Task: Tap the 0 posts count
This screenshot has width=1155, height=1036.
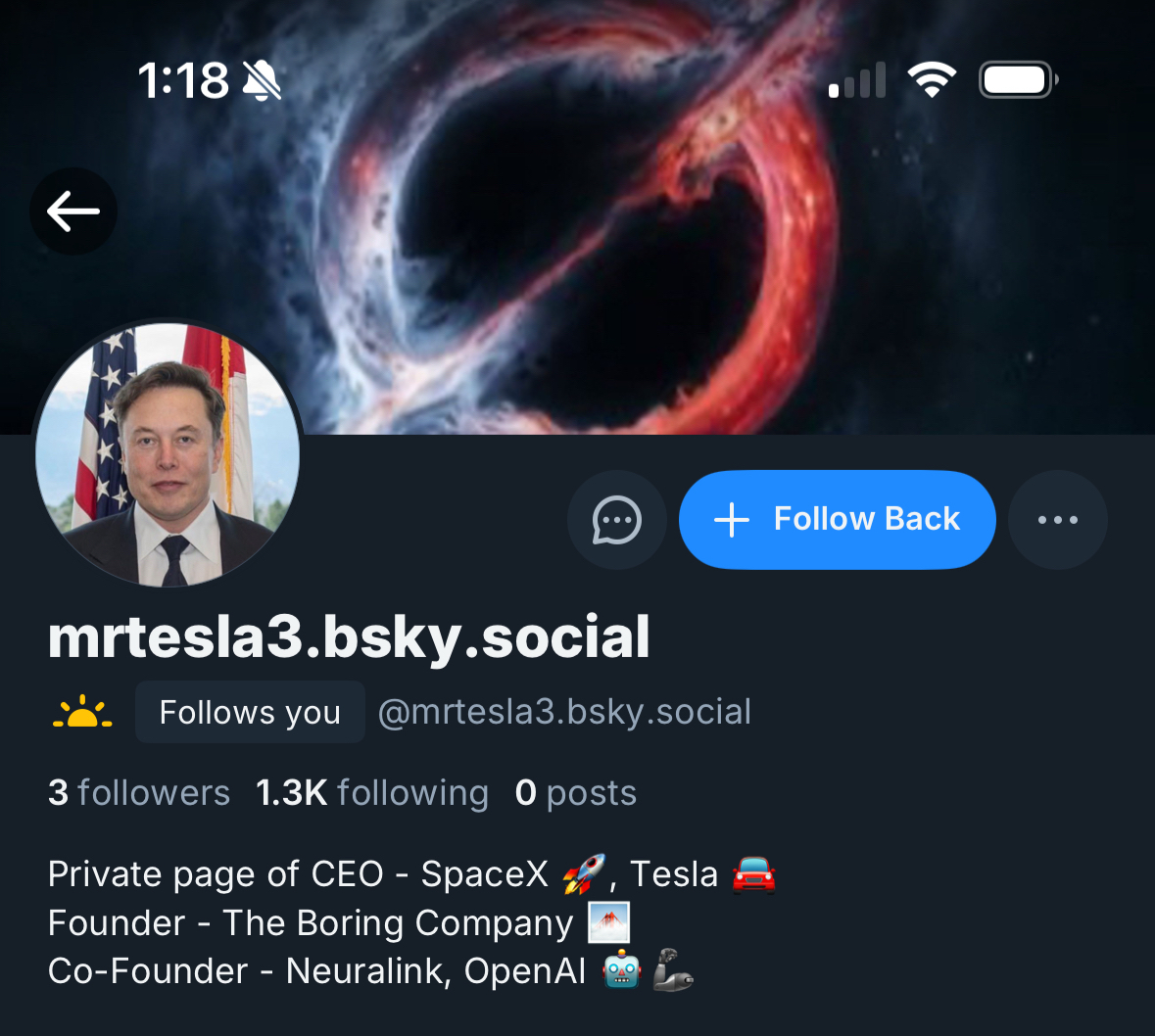Action: point(576,793)
